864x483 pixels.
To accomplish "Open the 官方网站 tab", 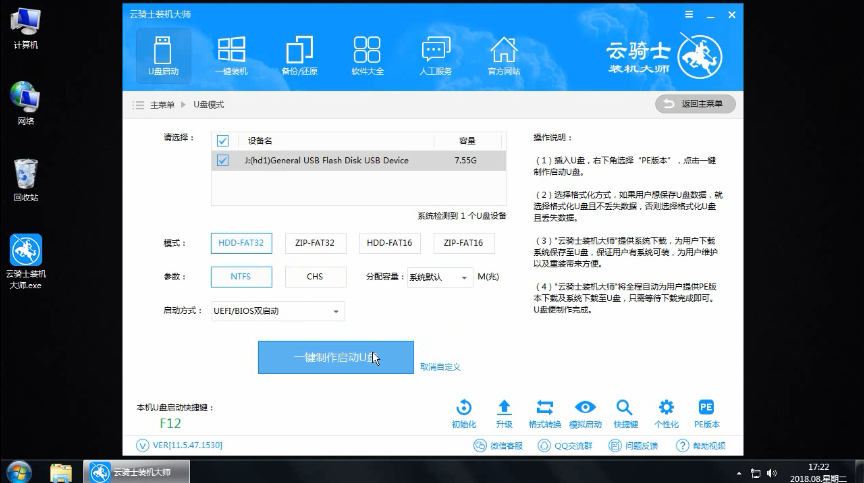I will tap(504, 56).
